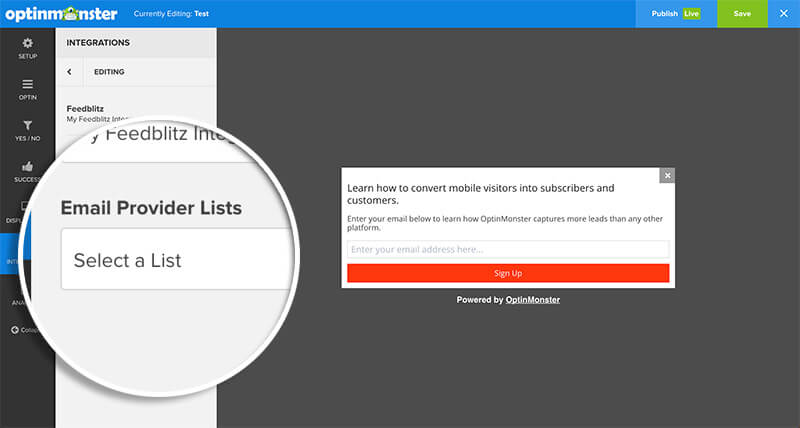Close the builder with the X
Viewport: 800px width, 428px height.
pyautogui.click(x=784, y=14)
